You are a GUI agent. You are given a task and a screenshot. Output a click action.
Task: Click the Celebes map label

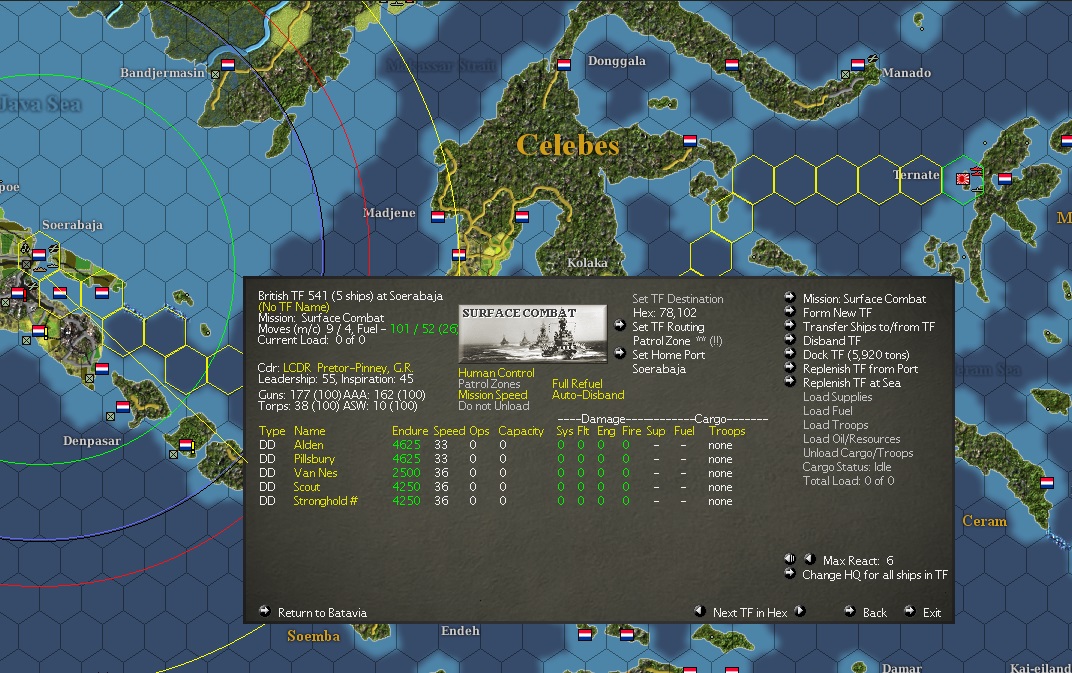tap(567, 145)
